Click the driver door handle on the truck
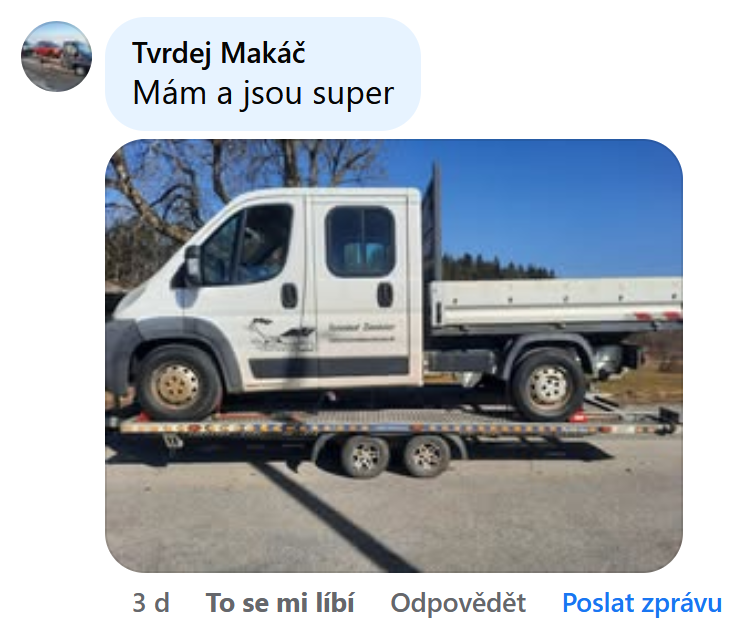This screenshot has height=624, width=734. (x=289, y=296)
